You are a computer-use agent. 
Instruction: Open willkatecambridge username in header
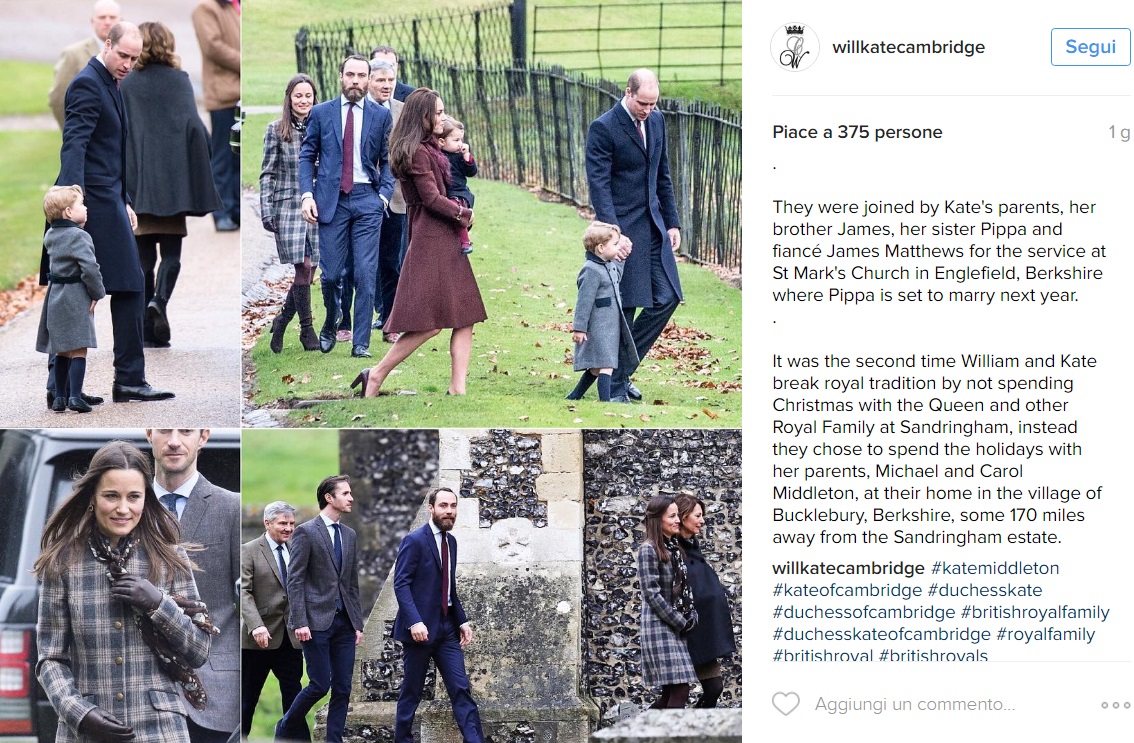[908, 47]
